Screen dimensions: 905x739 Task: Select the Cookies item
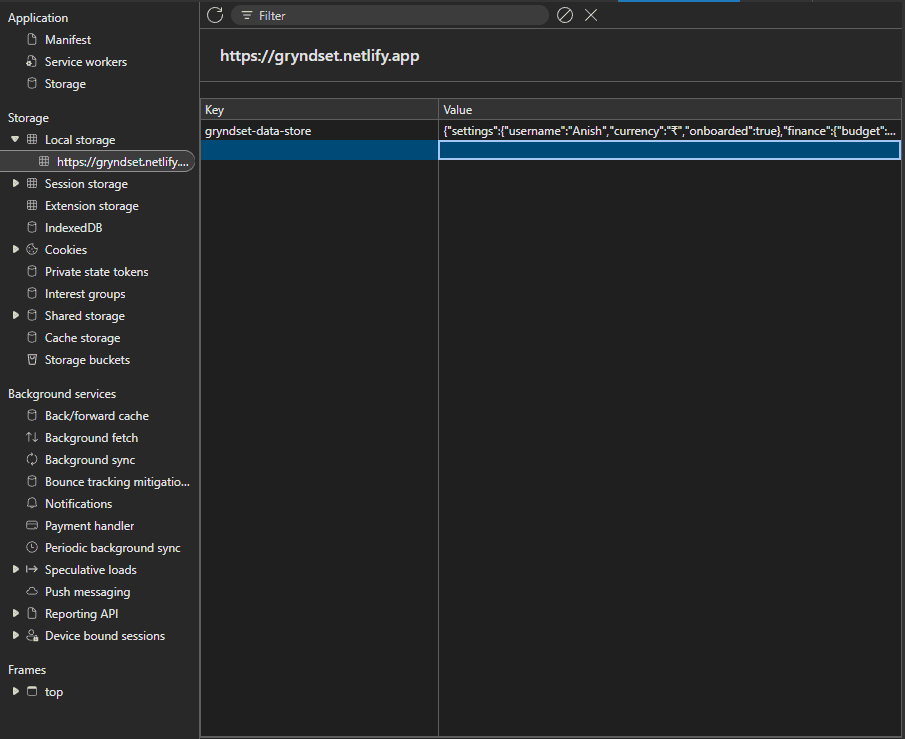66,249
